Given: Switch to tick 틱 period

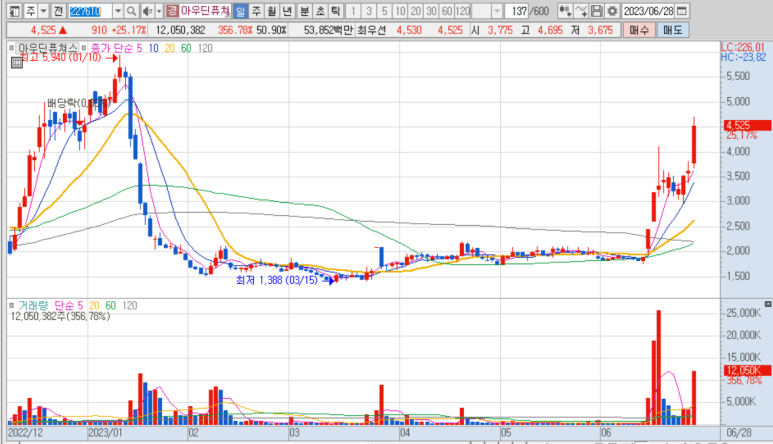Looking at the screenshot, I should point(336,11).
